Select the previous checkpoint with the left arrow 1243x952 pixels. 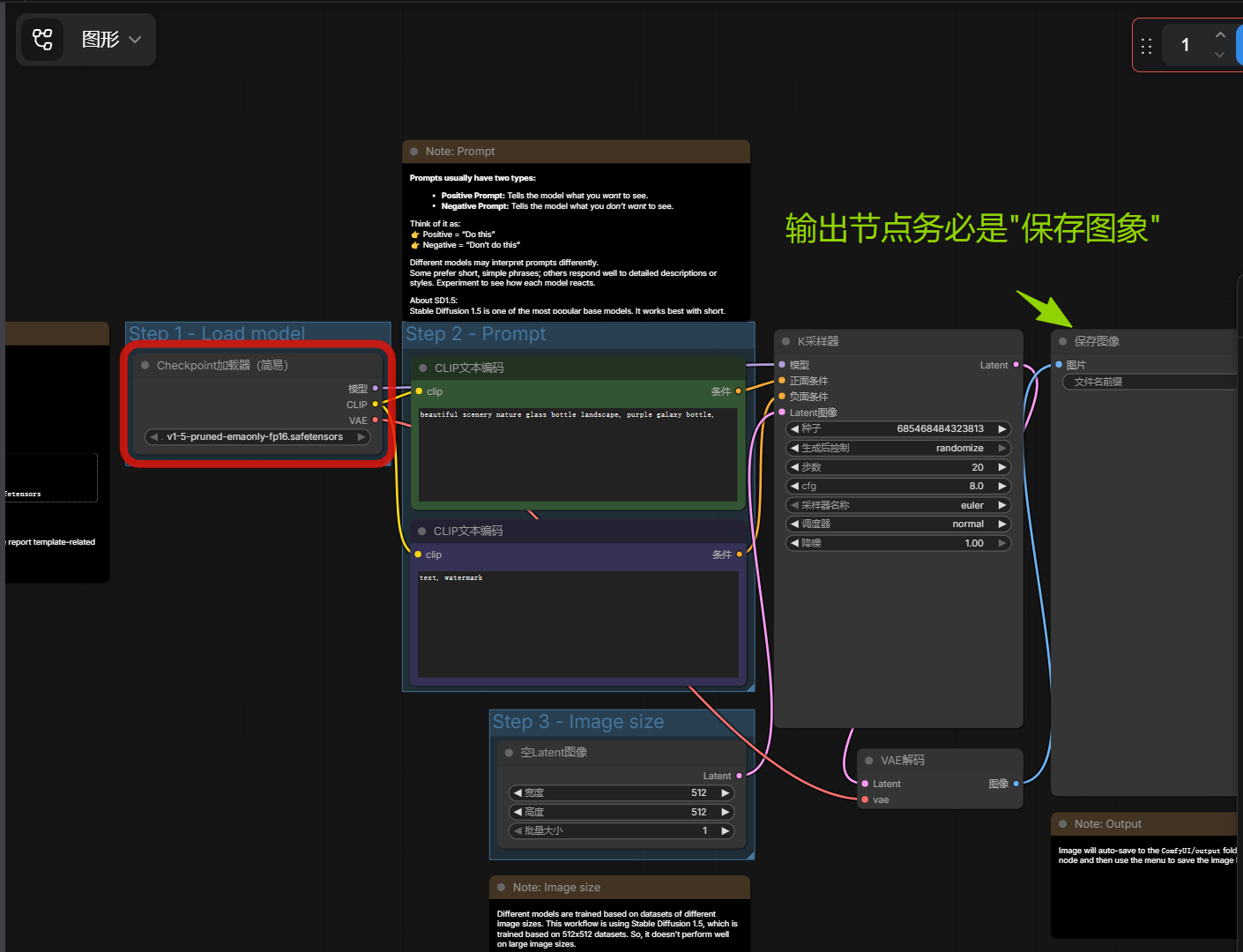coord(153,436)
